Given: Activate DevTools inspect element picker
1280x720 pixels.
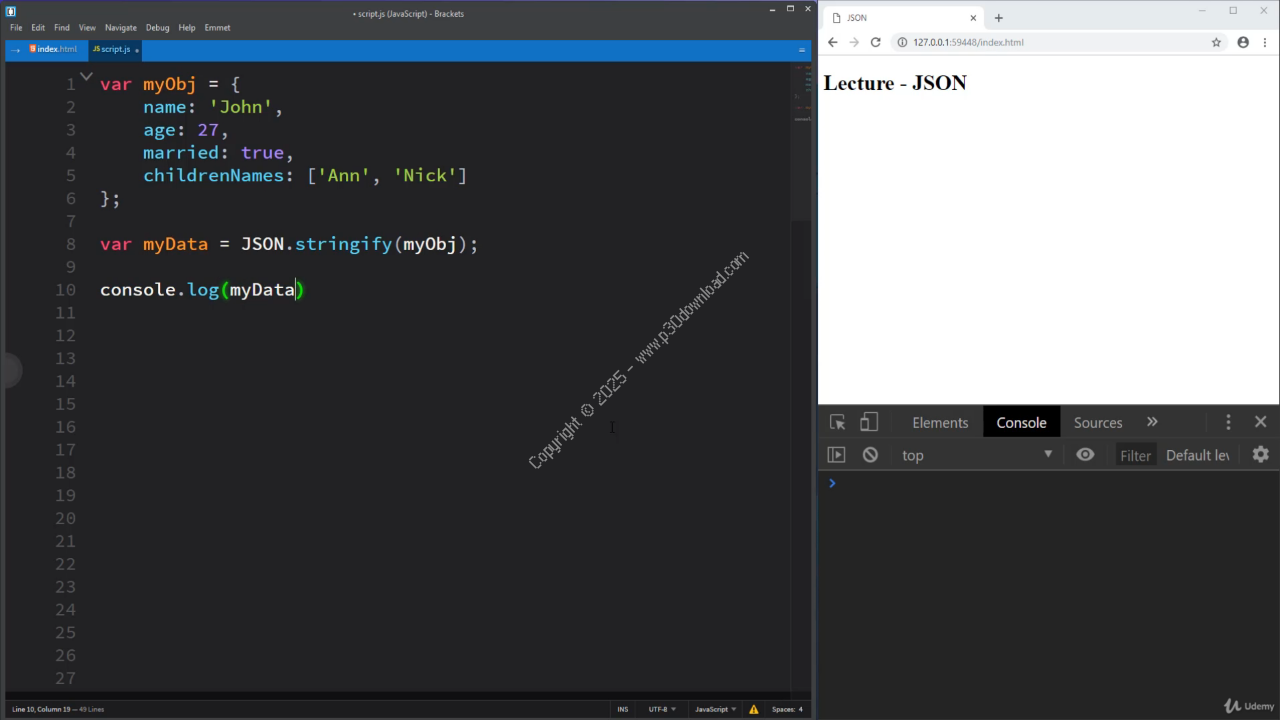Looking at the screenshot, I should [x=838, y=422].
